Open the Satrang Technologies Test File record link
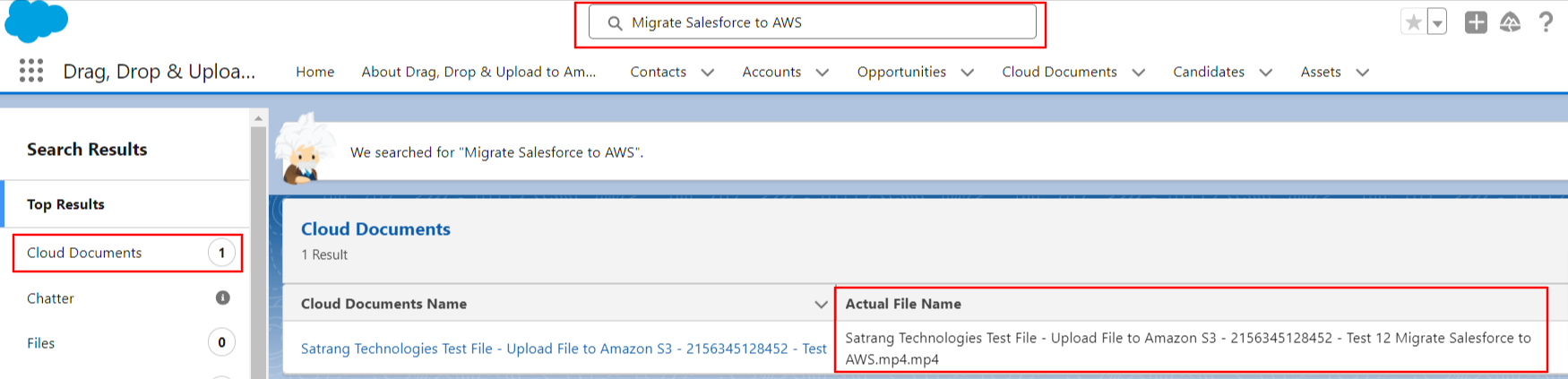Image resolution: width=1568 pixels, height=379 pixels. pos(564,349)
